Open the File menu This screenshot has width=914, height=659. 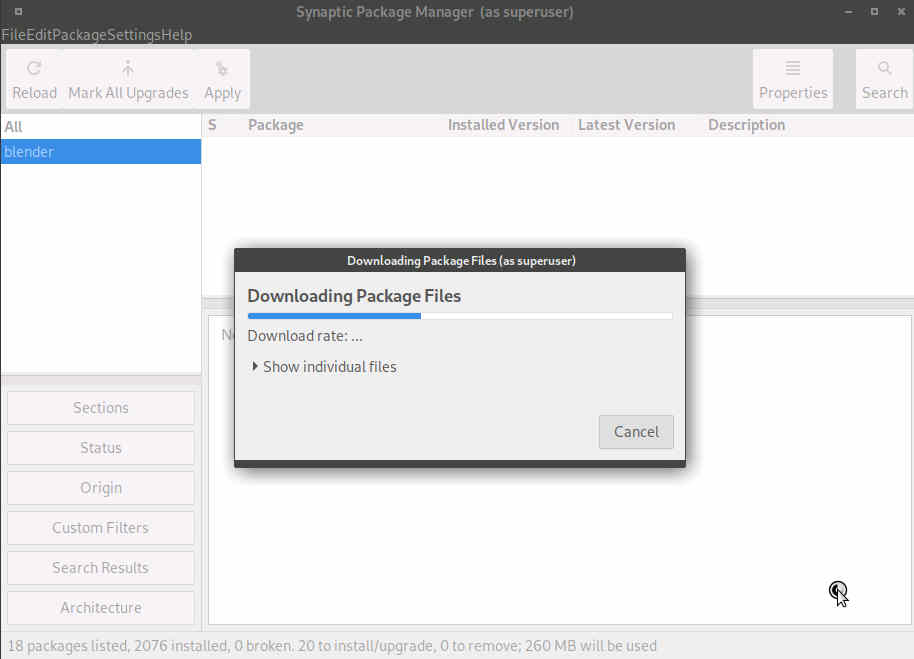coord(13,35)
